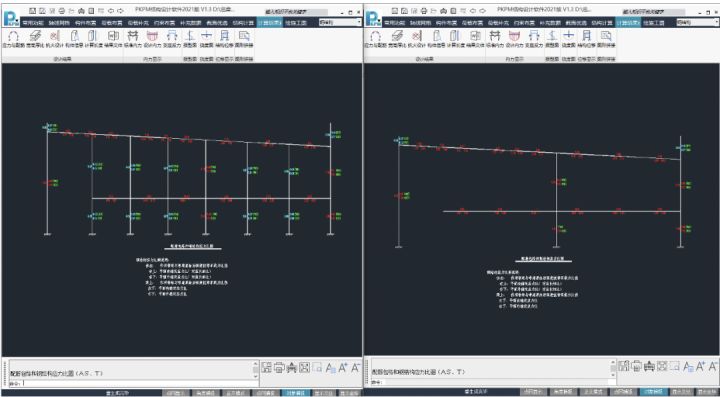Click command history scrollbar in right window

coord(613,369)
